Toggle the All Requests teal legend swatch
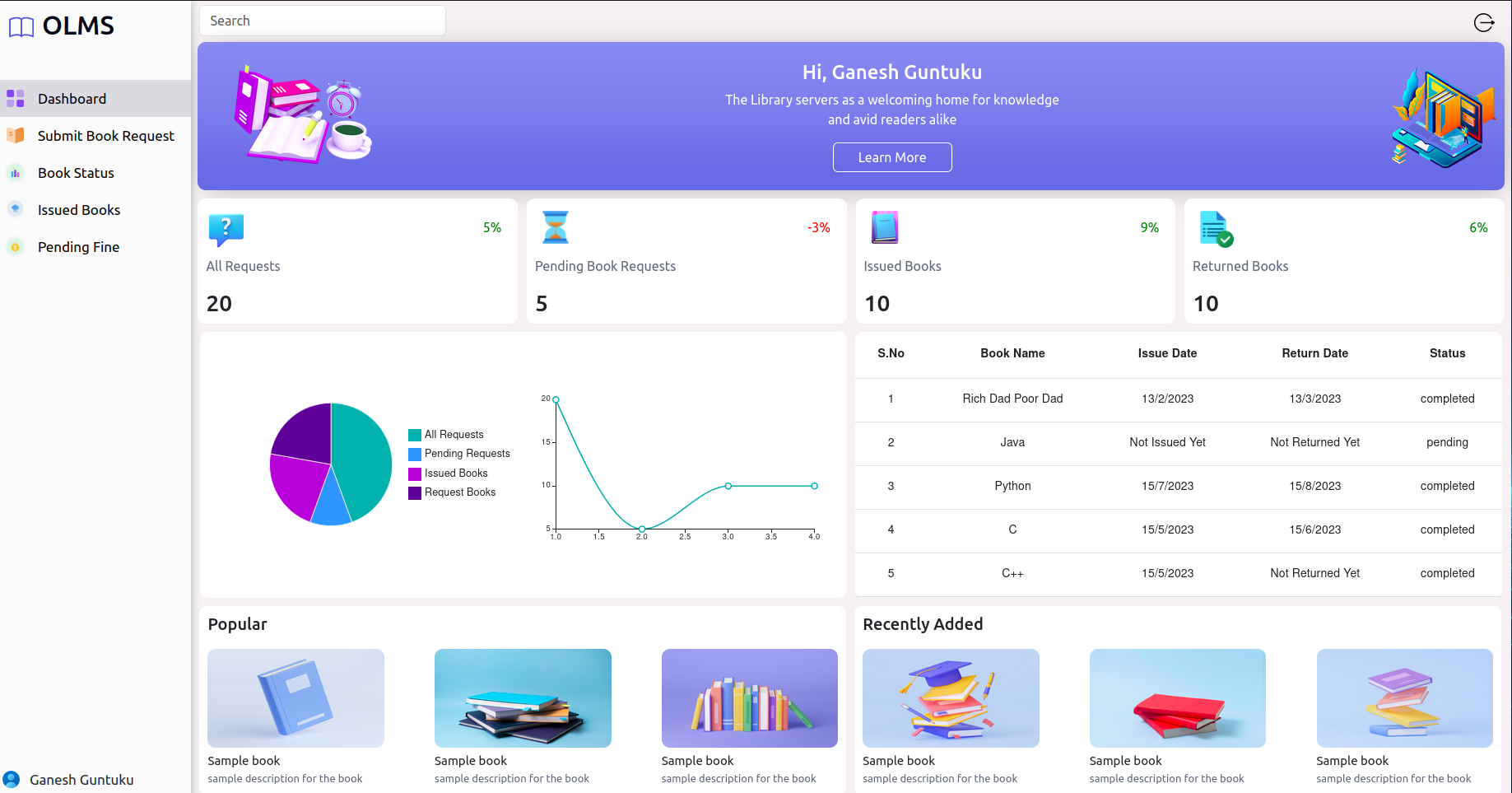The image size is (1512, 793). tap(415, 435)
